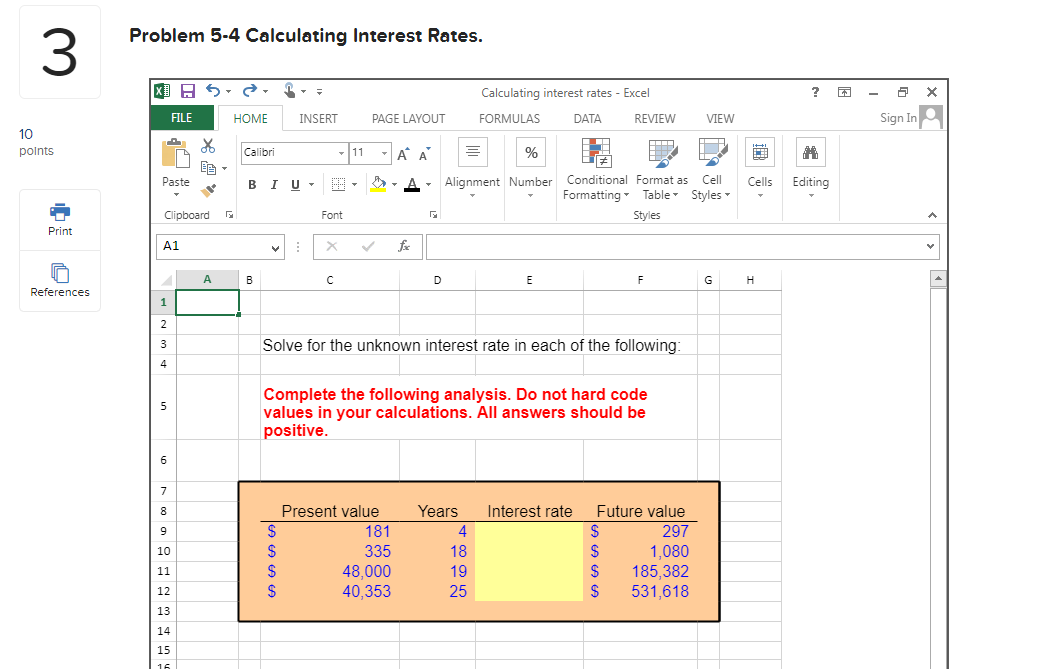Open the Calibri font dropdown
This screenshot has width=1055, height=669.
(x=341, y=152)
